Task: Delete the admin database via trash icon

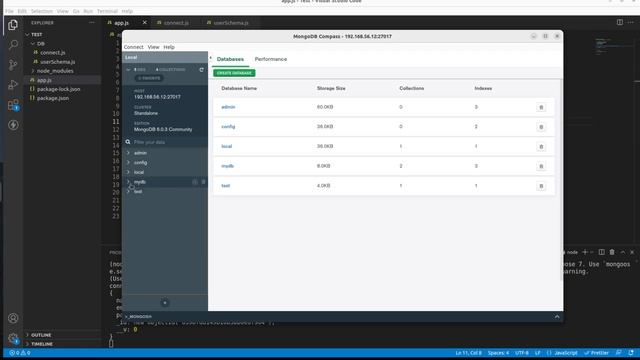Action: [x=541, y=107]
